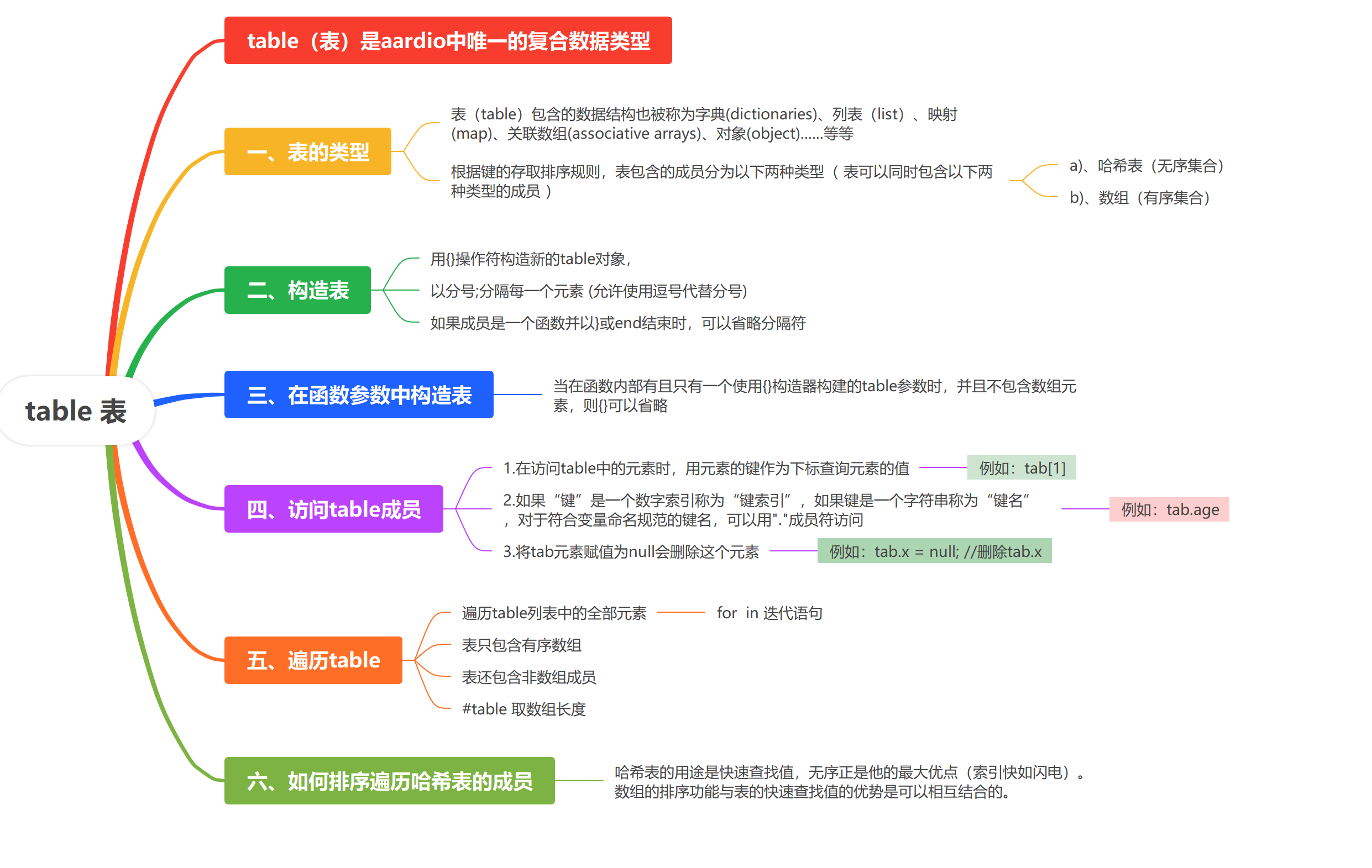1372x868 pixels.
Task: Click the 'a)、哈希表（无序集合）' subnode
Action: (1147, 166)
